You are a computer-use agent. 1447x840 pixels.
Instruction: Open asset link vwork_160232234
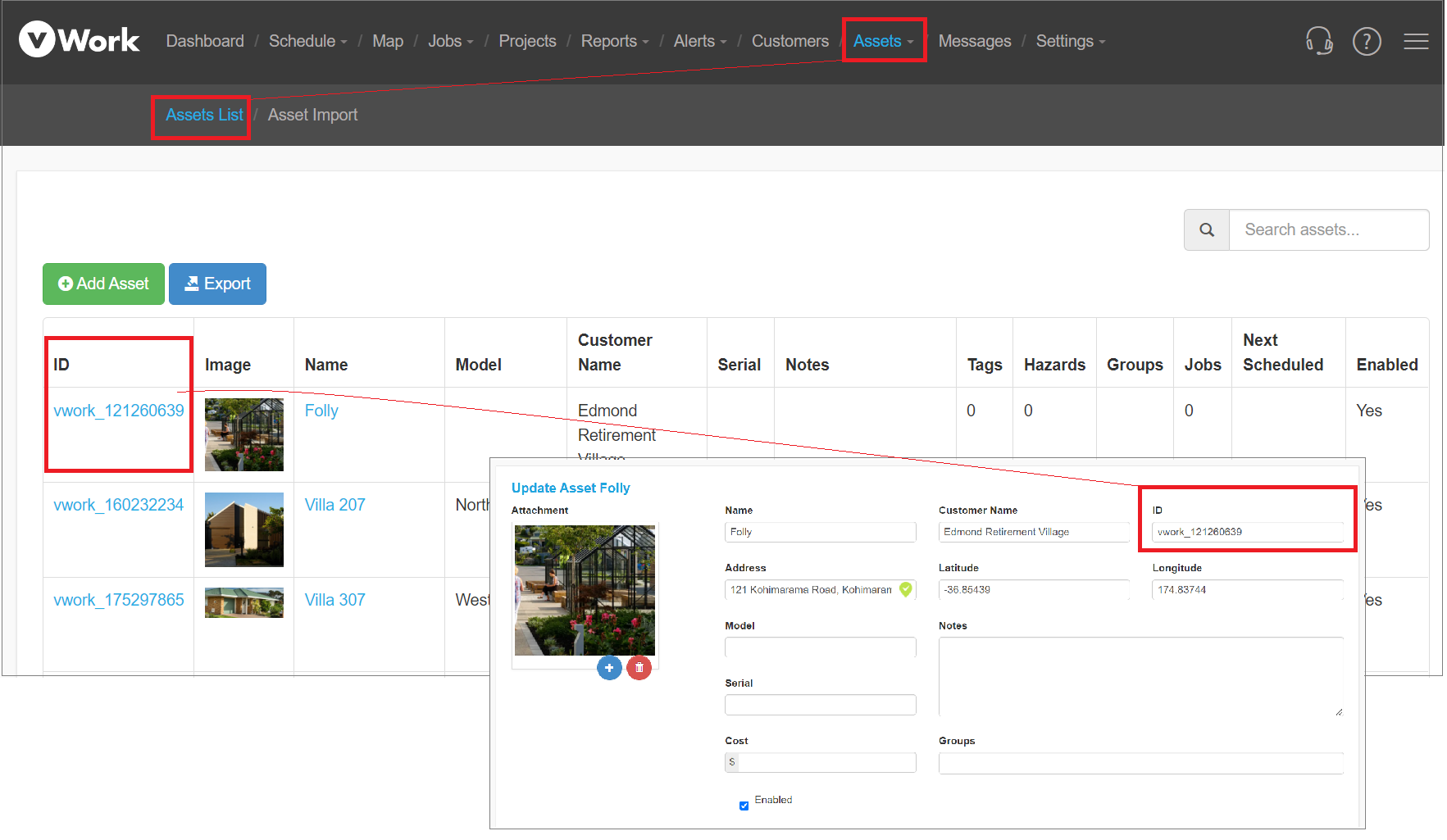click(119, 505)
